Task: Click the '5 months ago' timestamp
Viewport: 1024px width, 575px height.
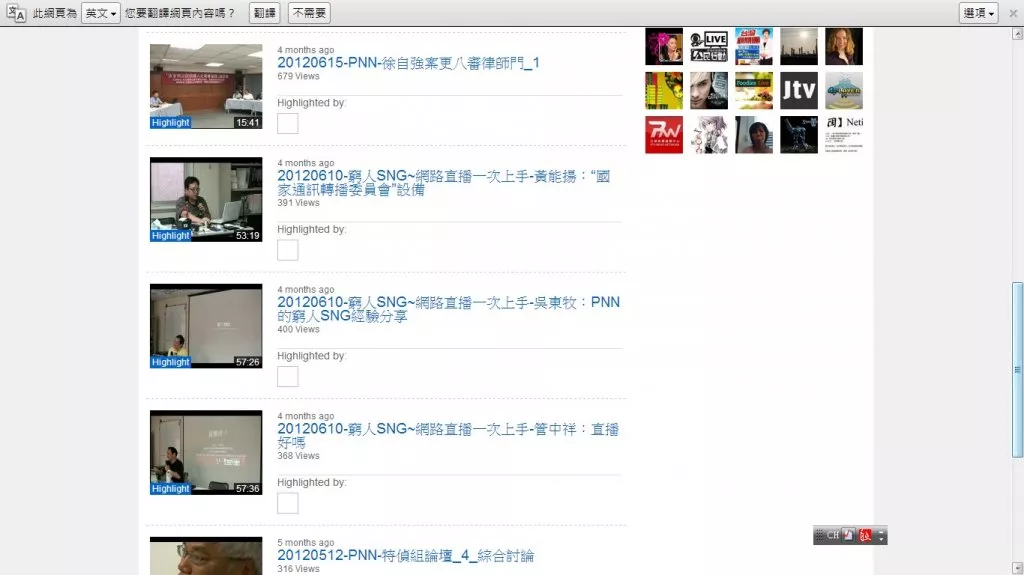Action: point(306,542)
